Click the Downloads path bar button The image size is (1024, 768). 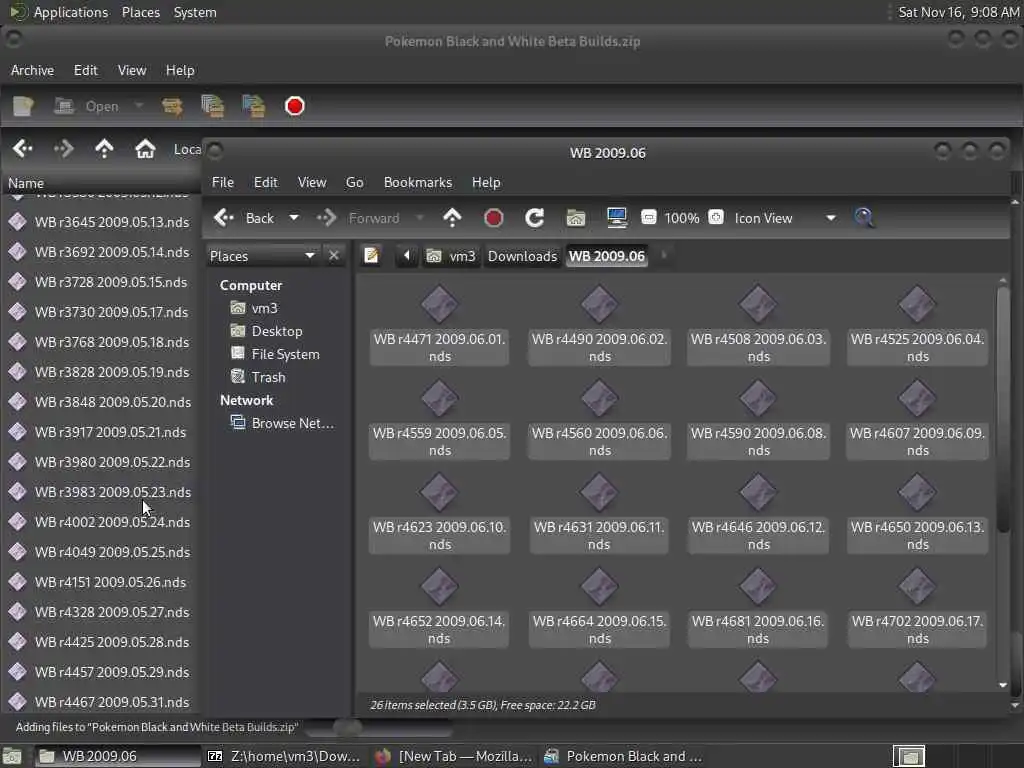pos(522,256)
